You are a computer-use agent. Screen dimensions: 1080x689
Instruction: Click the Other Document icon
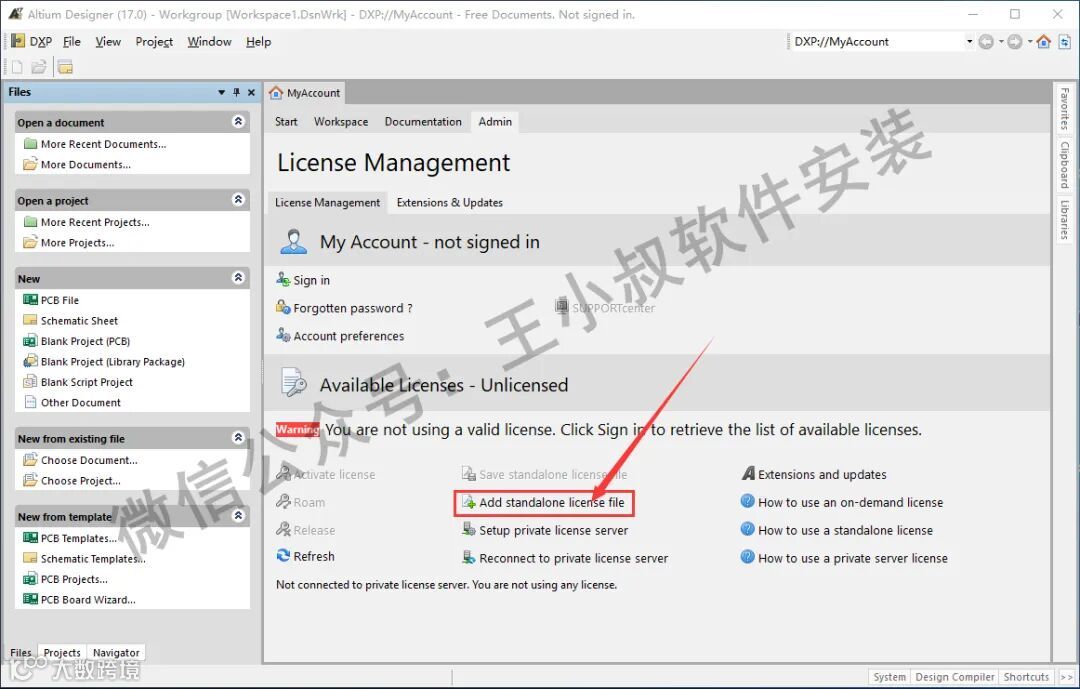click(30, 402)
